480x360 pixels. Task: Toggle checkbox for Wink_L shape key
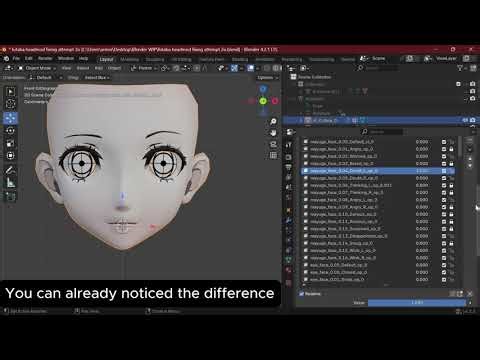point(444,250)
